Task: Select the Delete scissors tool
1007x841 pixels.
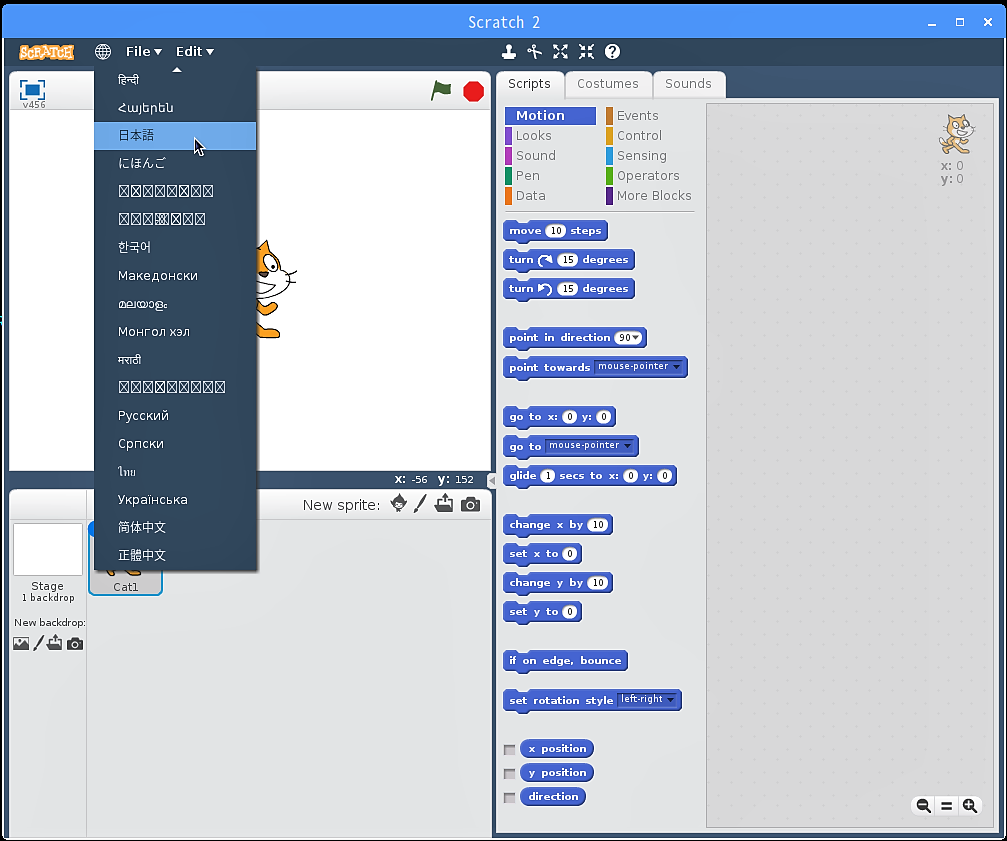Action: (534, 51)
